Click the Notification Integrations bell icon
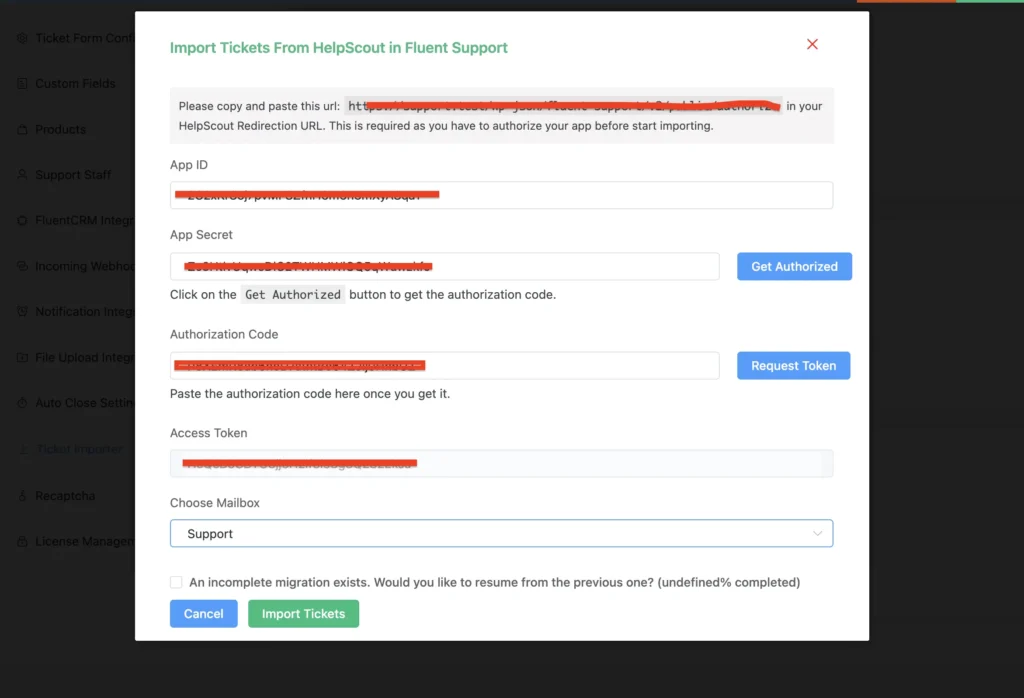The image size is (1024, 698). point(22,312)
